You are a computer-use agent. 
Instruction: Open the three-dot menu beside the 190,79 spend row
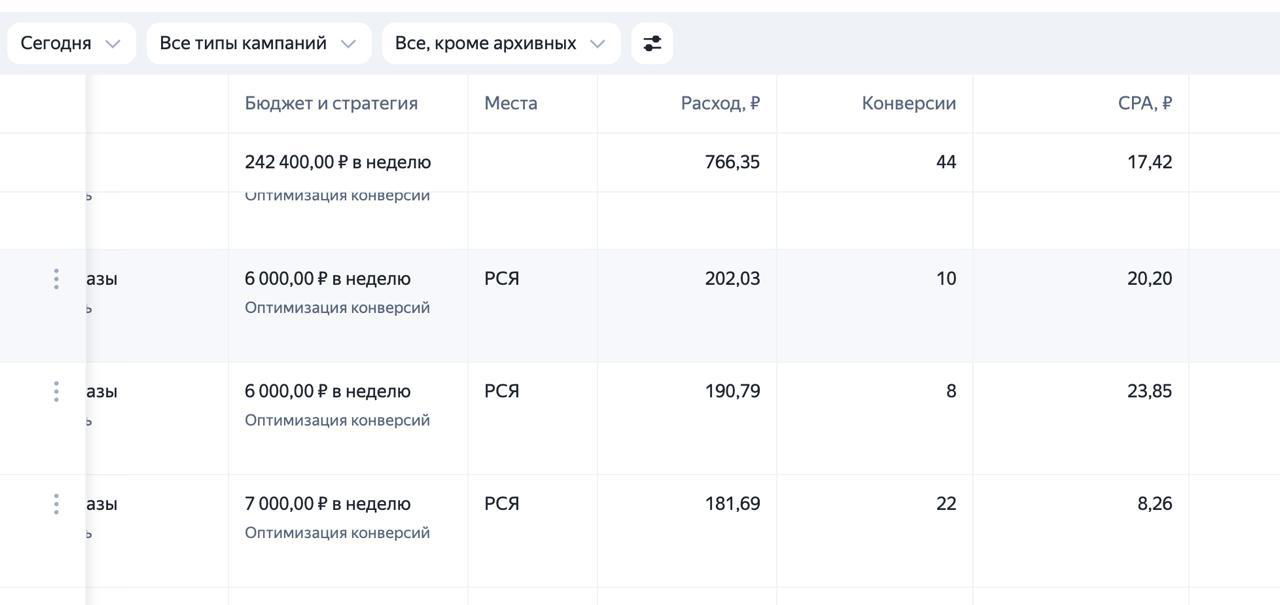point(56,391)
